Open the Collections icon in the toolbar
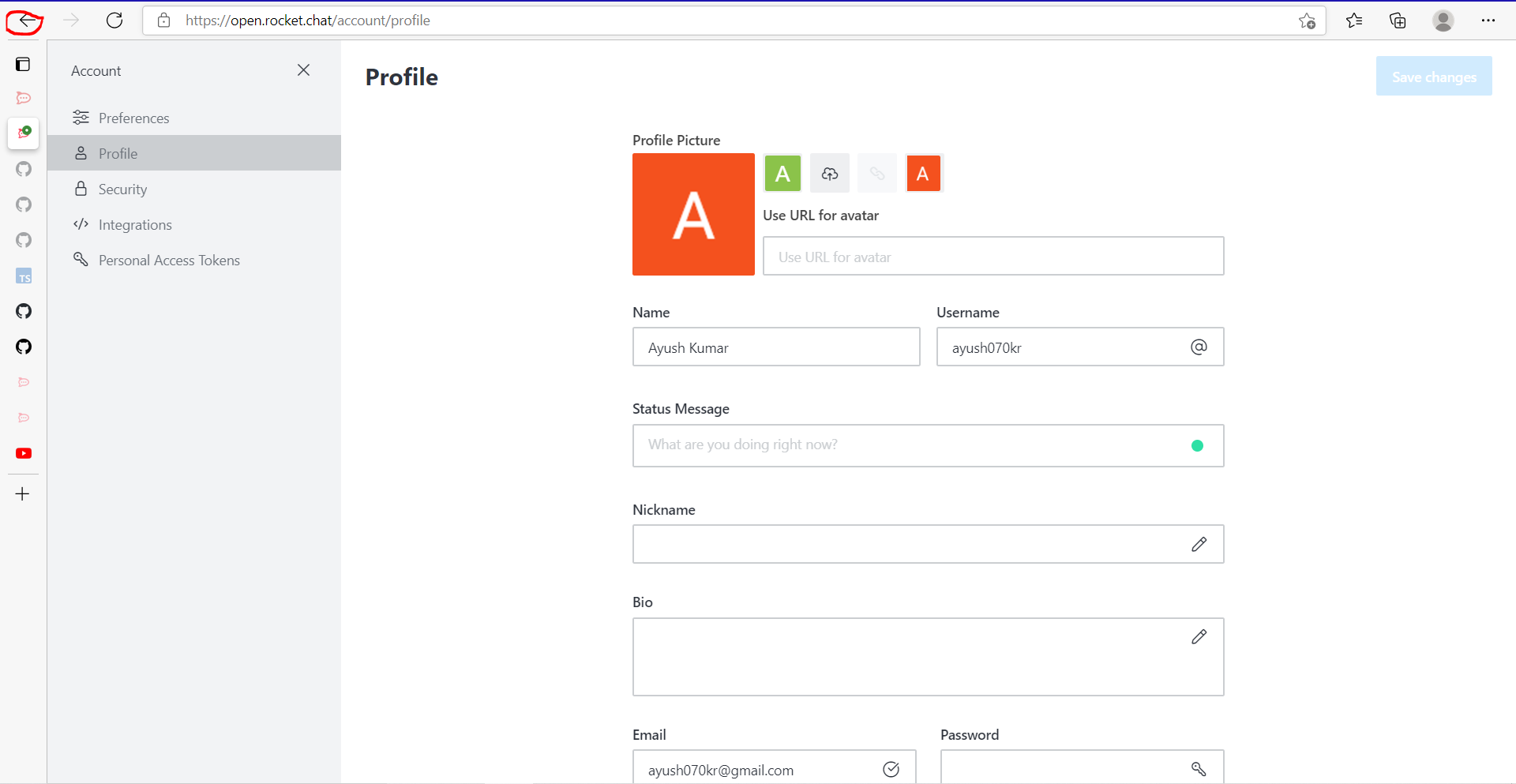The width and height of the screenshot is (1516, 784). point(1398,21)
